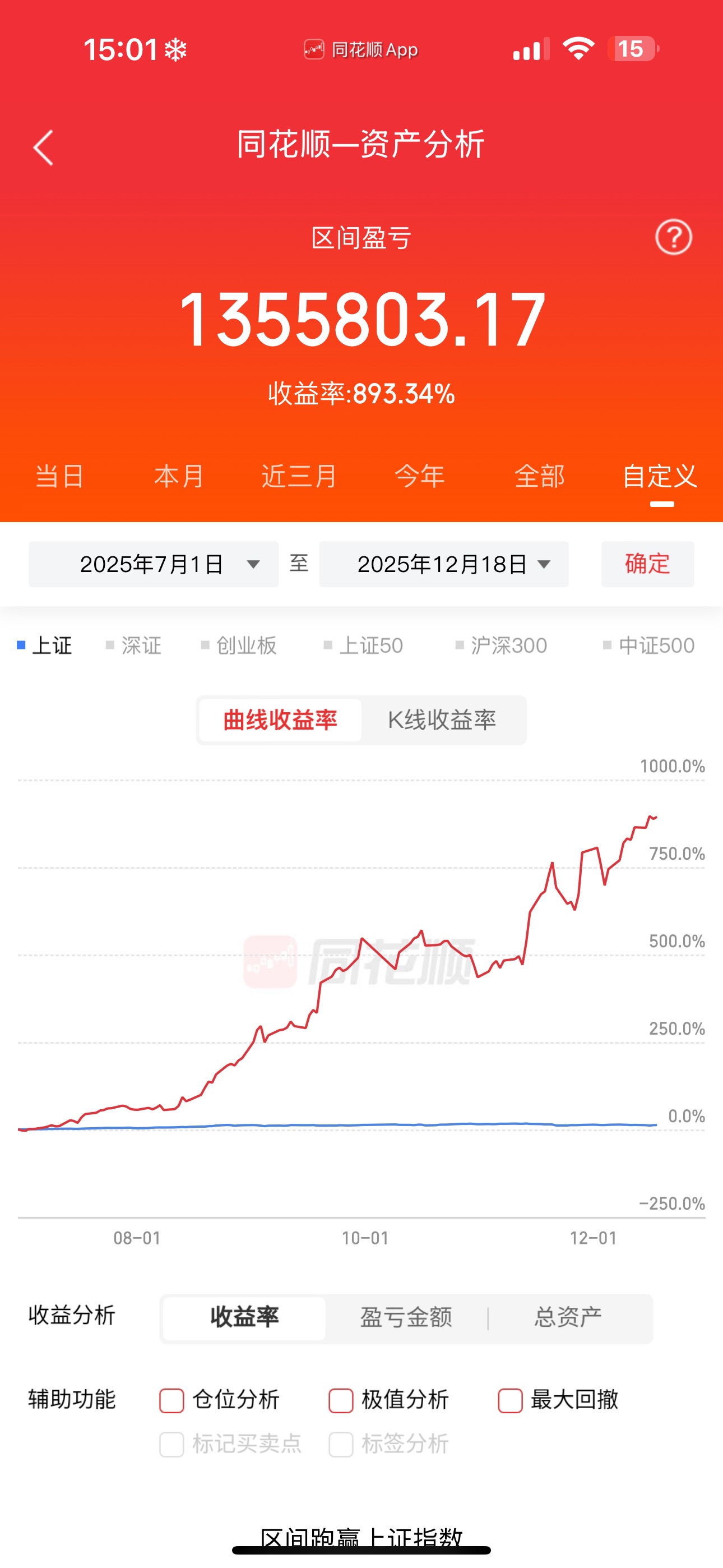Toggle the 上证50 index comparison
The width and height of the screenshot is (723, 1568).
tap(363, 645)
